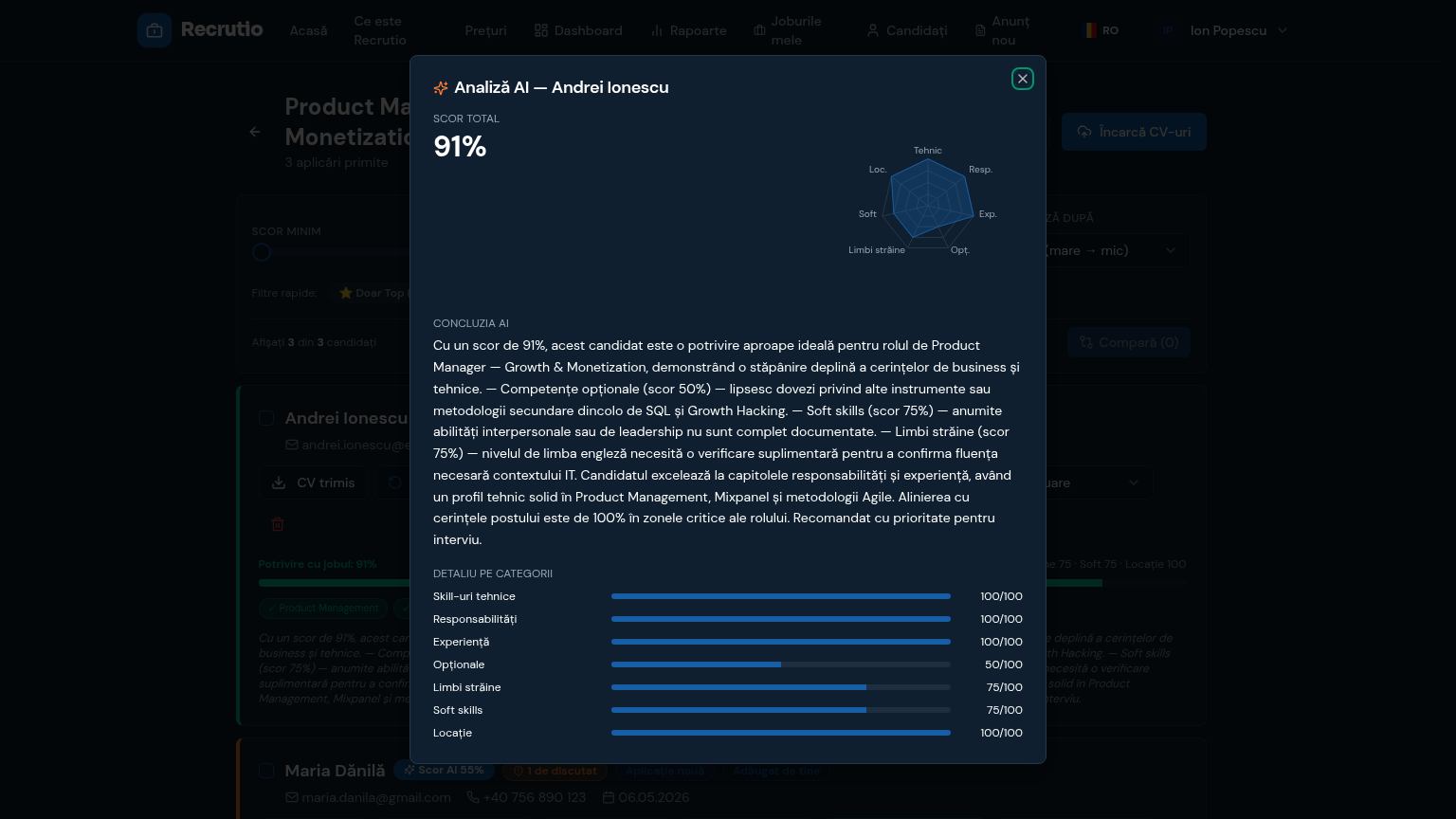Screen dimensions: 1456x819
Task: Close the Analiză AI dialog
Action: (x=1023, y=79)
